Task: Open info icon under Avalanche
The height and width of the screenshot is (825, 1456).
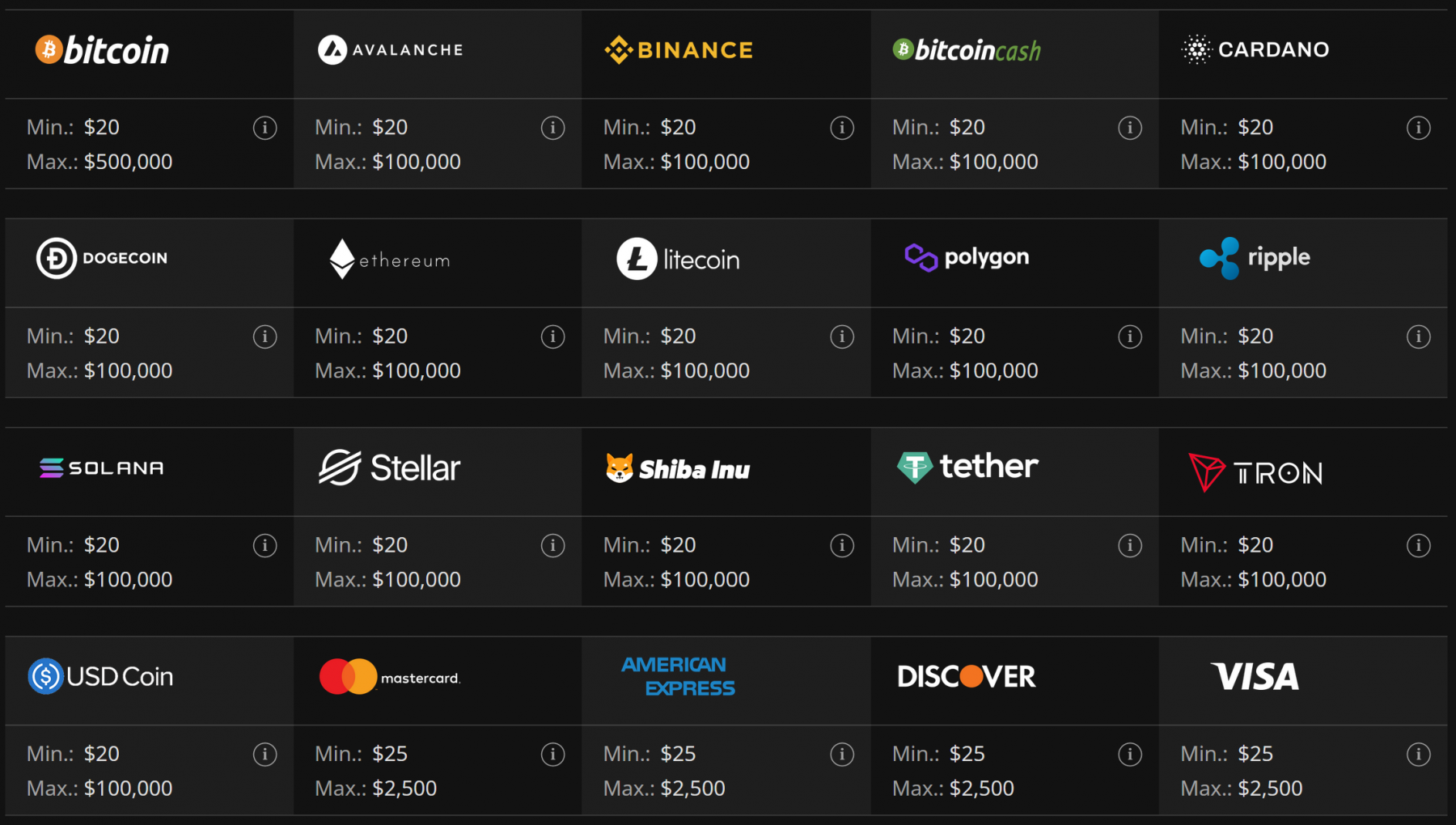Action: (552, 128)
